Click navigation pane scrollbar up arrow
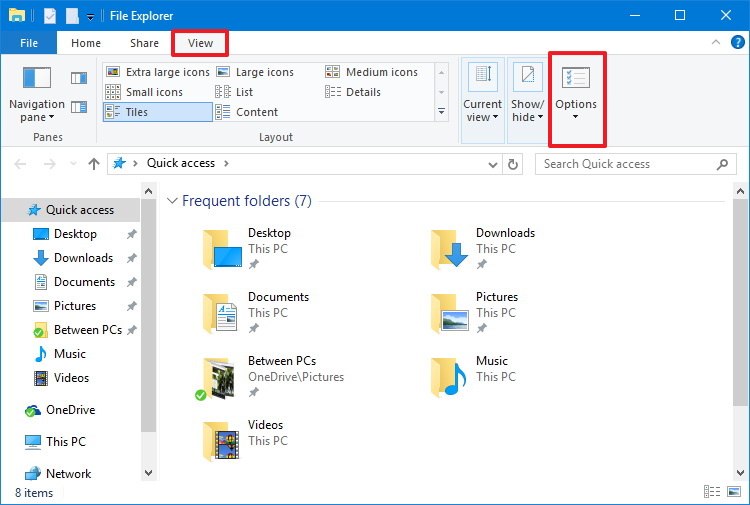This screenshot has height=505, width=750. [148, 191]
